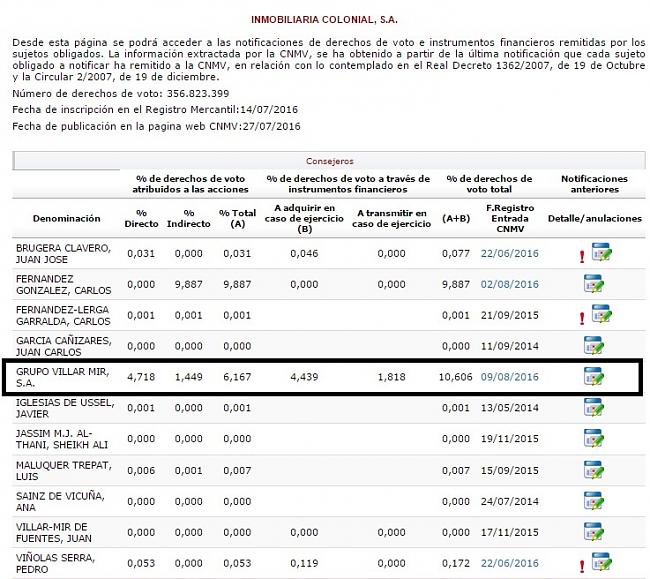
Task: Open detail icon for Iglesias de Ussel
Action: [594, 408]
